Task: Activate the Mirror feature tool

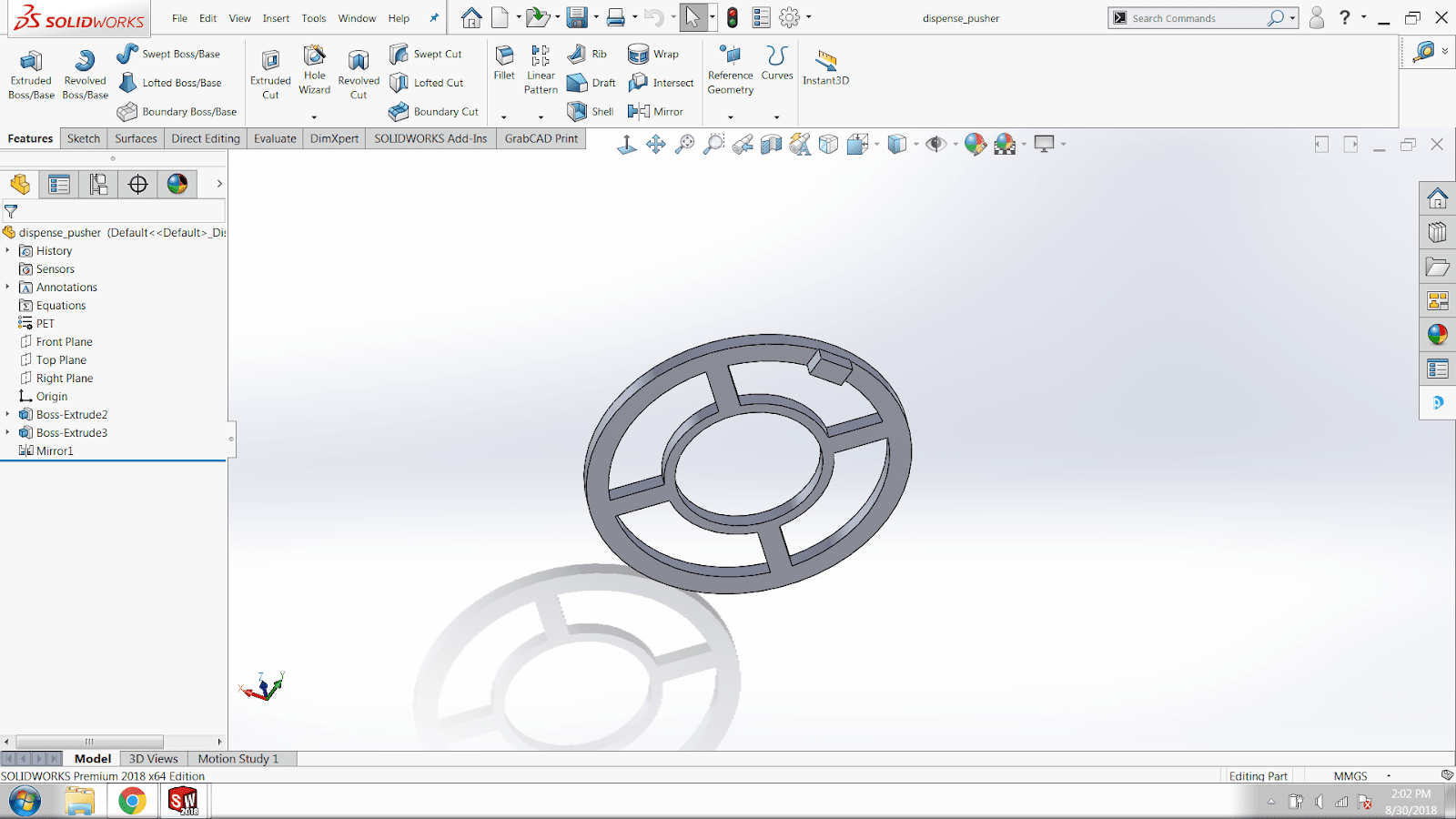Action: [655, 111]
